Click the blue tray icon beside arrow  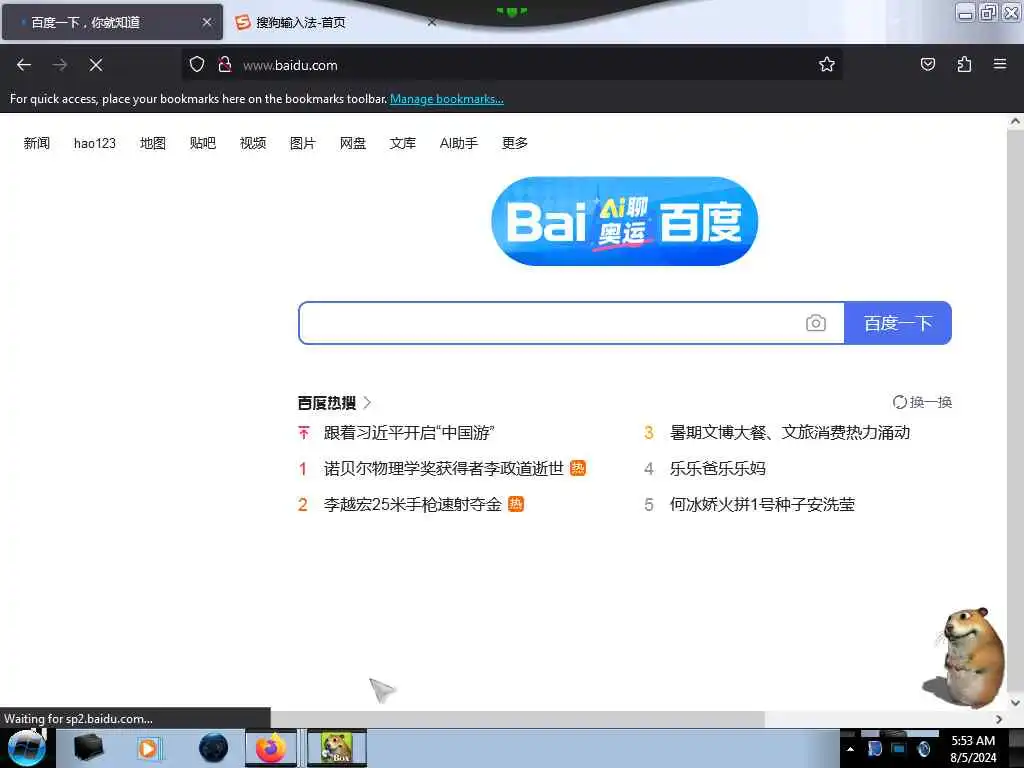pyautogui.click(x=874, y=749)
